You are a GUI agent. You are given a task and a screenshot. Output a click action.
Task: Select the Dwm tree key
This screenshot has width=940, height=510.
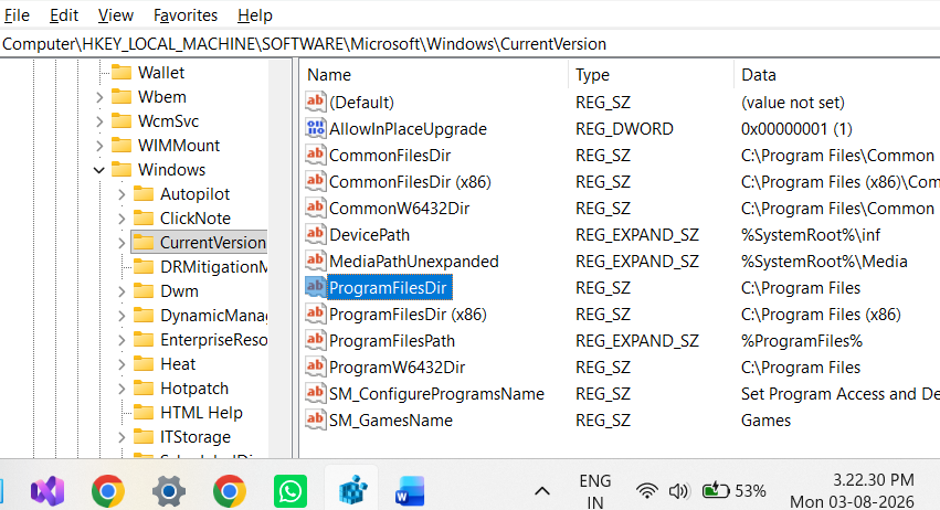pyautogui.click(x=179, y=291)
